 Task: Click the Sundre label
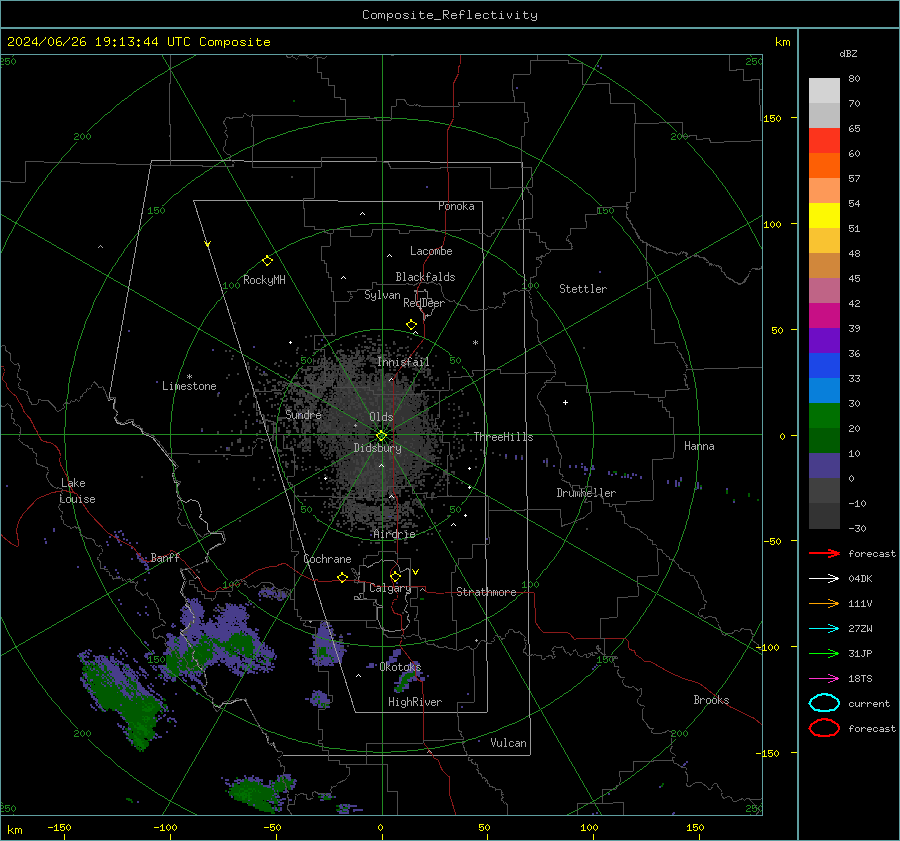click(x=303, y=414)
